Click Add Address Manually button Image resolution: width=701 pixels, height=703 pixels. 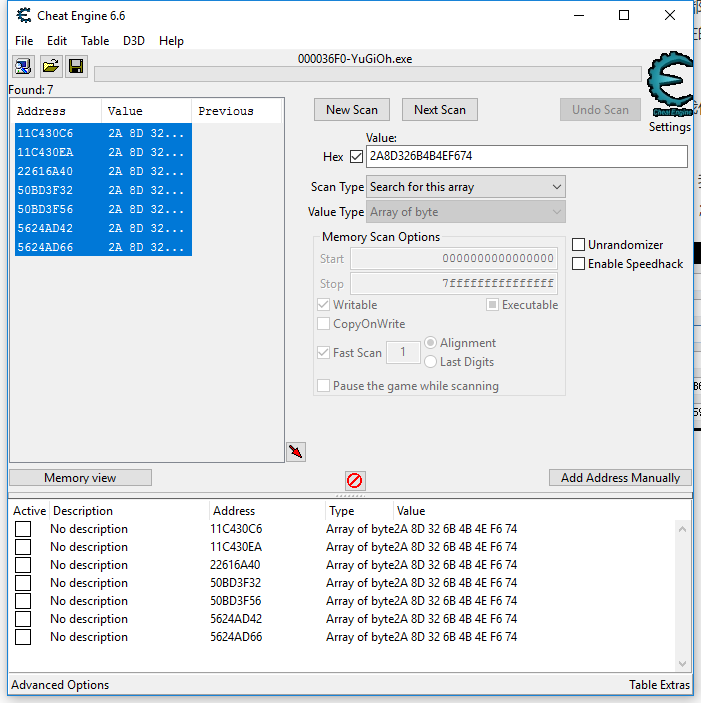[x=620, y=478]
